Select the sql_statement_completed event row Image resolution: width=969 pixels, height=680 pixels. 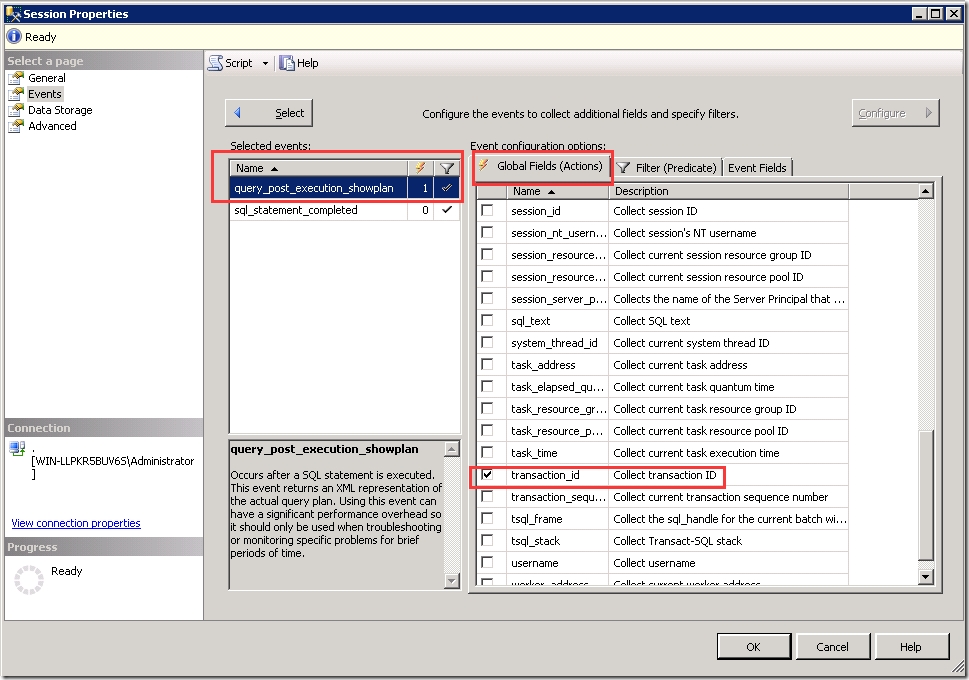pos(345,210)
